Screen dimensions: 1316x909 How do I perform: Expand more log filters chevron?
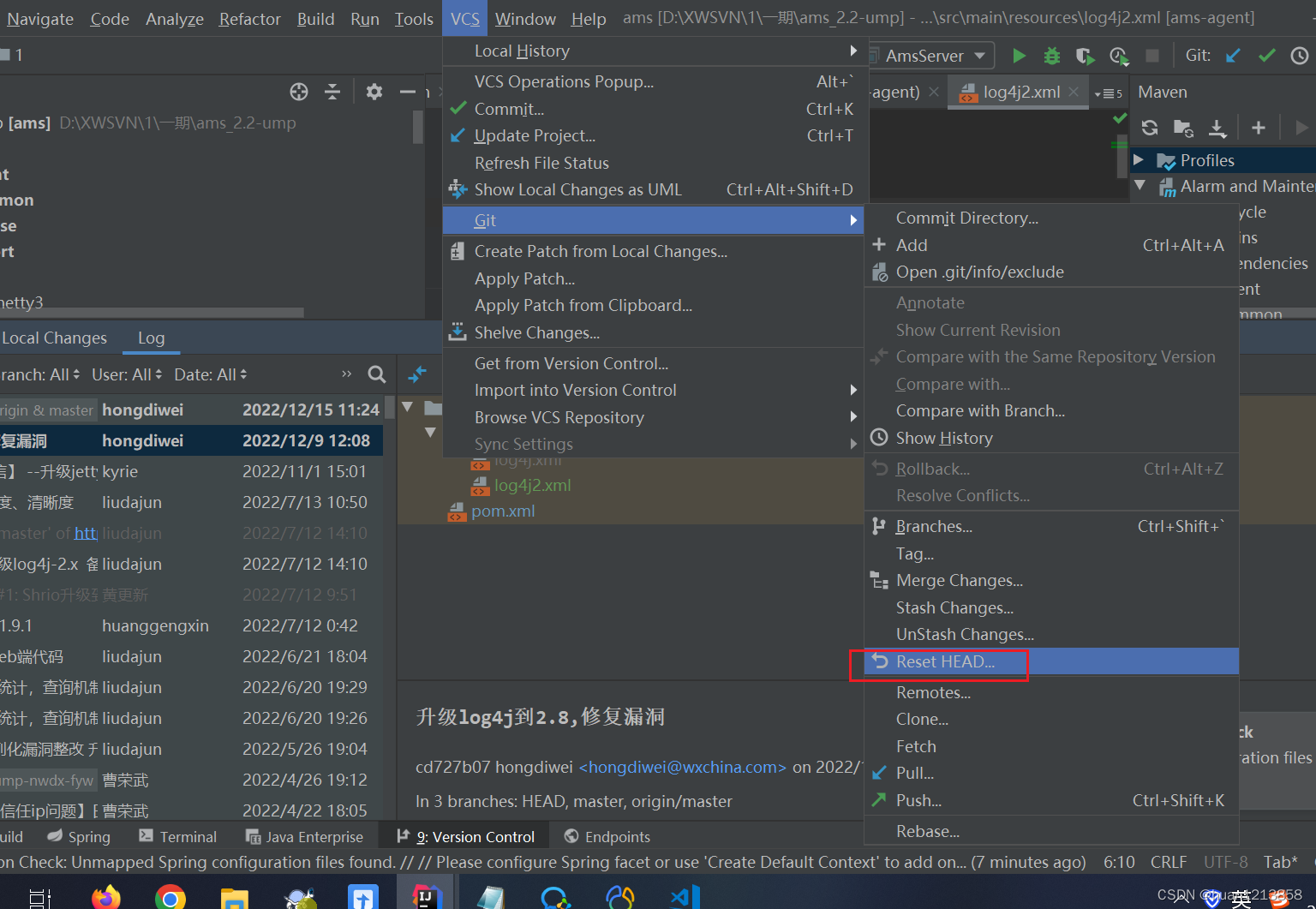click(x=346, y=374)
